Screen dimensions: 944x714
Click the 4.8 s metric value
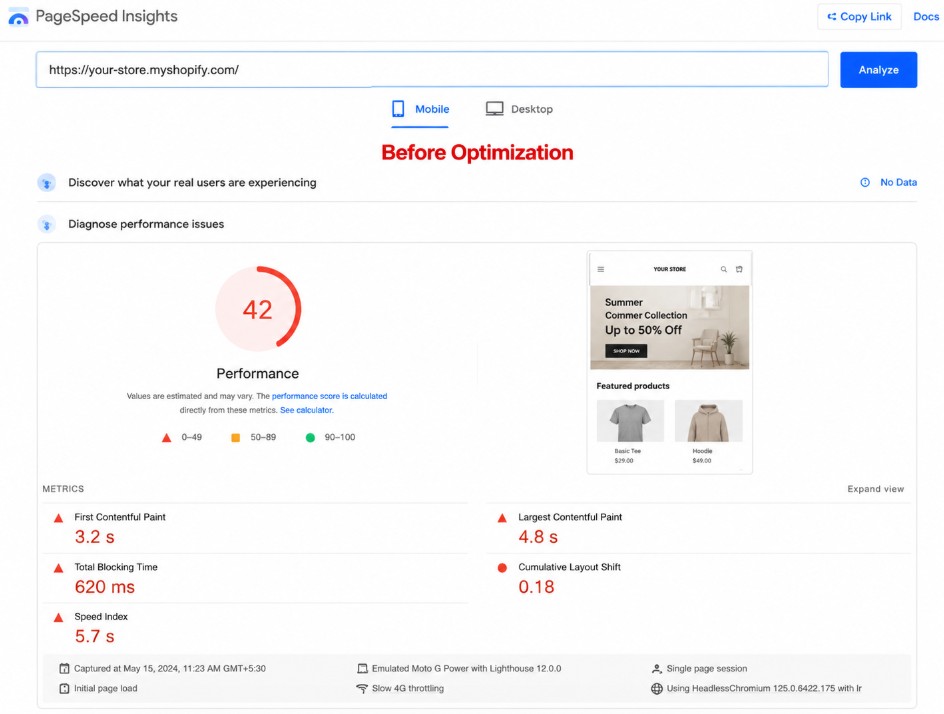pyautogui.click(x=538, y=537)
